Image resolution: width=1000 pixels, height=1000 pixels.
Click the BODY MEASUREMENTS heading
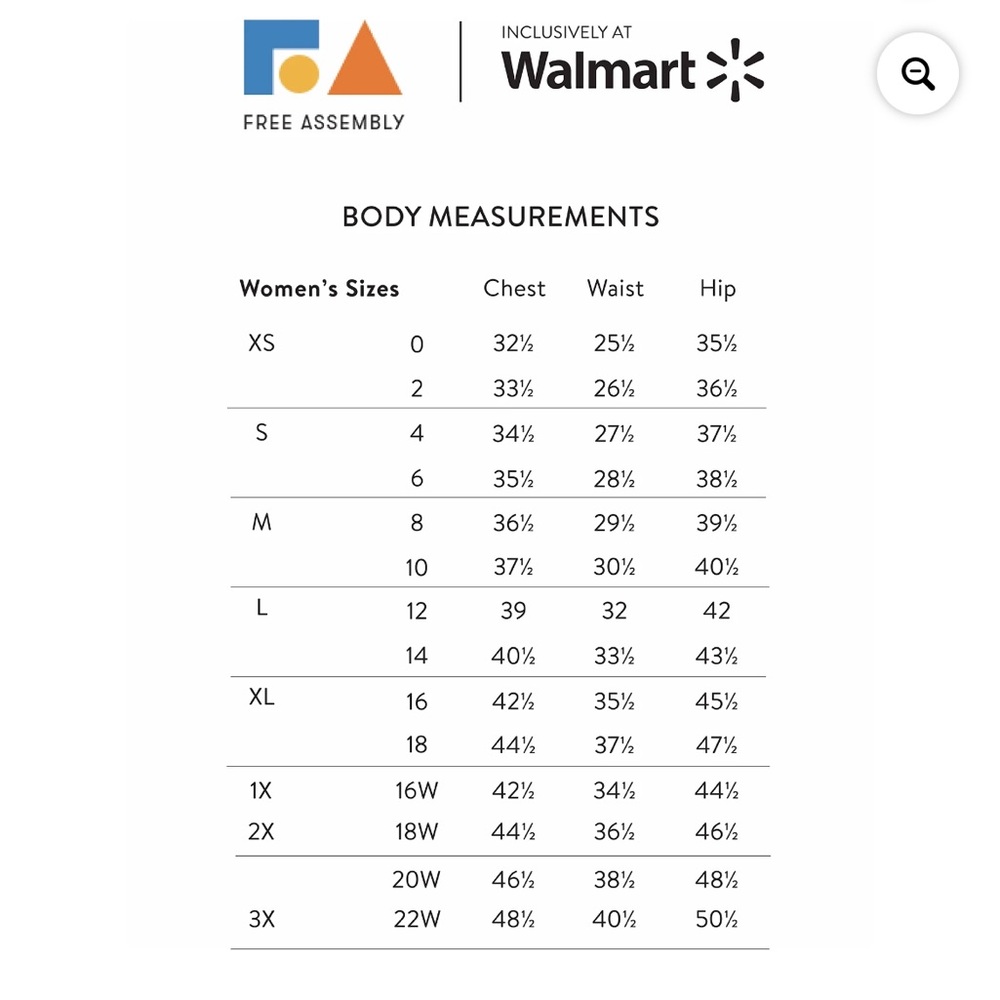tap(501, 217)
